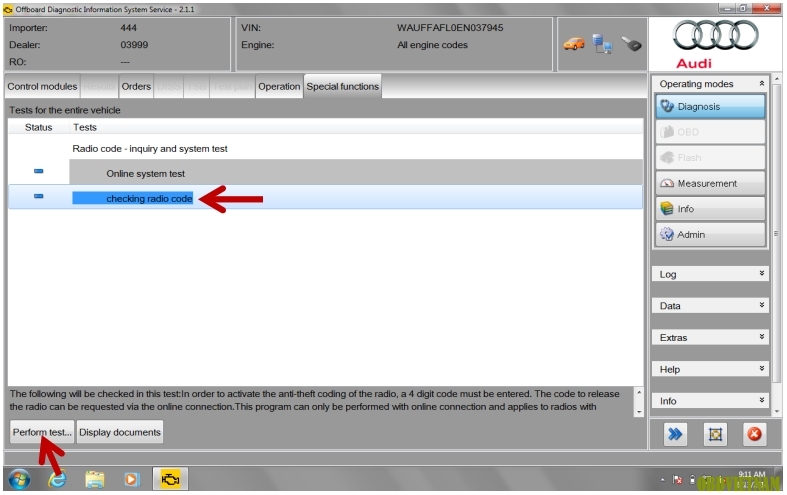Viewport: 787px width, 495px height.
Task: Click the fullscreen frame icon
Action: pos(715,434)
